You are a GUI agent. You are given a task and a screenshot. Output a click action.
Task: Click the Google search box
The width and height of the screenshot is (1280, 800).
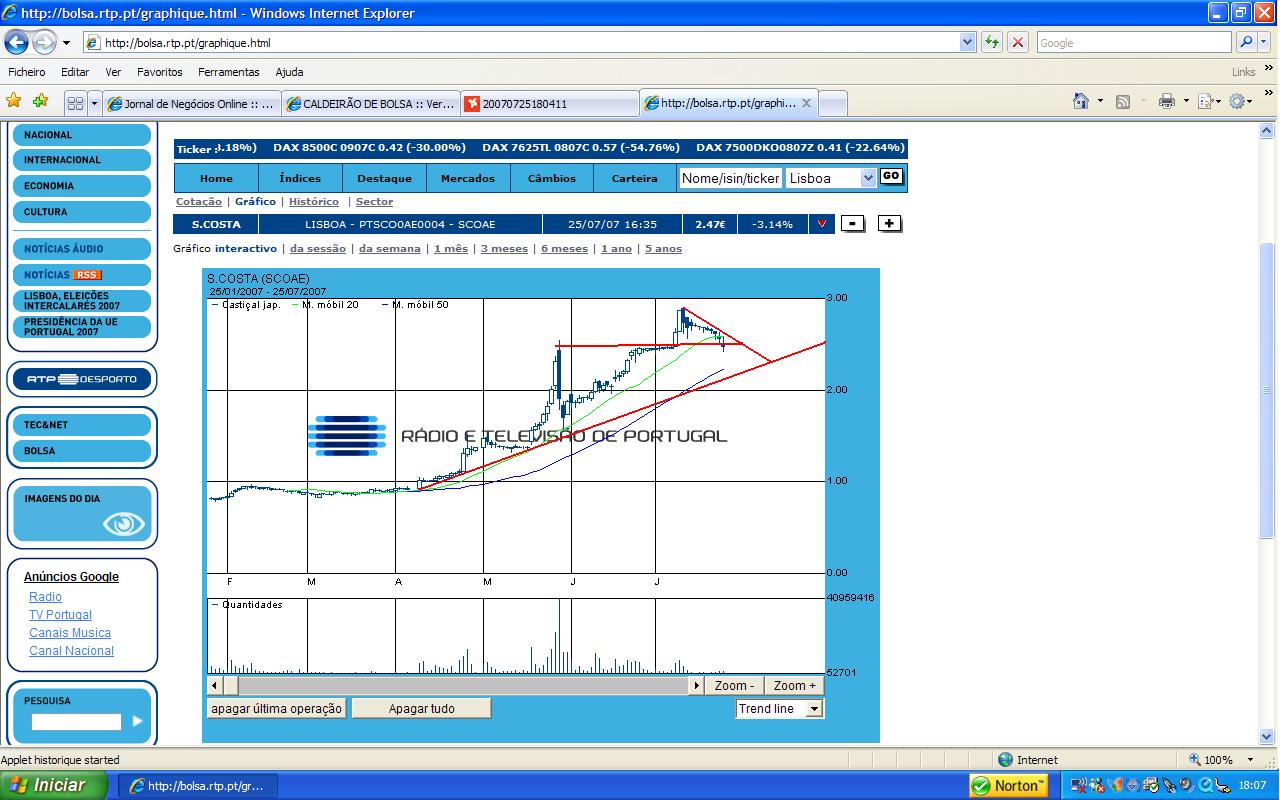click(x=1134, y=42)
